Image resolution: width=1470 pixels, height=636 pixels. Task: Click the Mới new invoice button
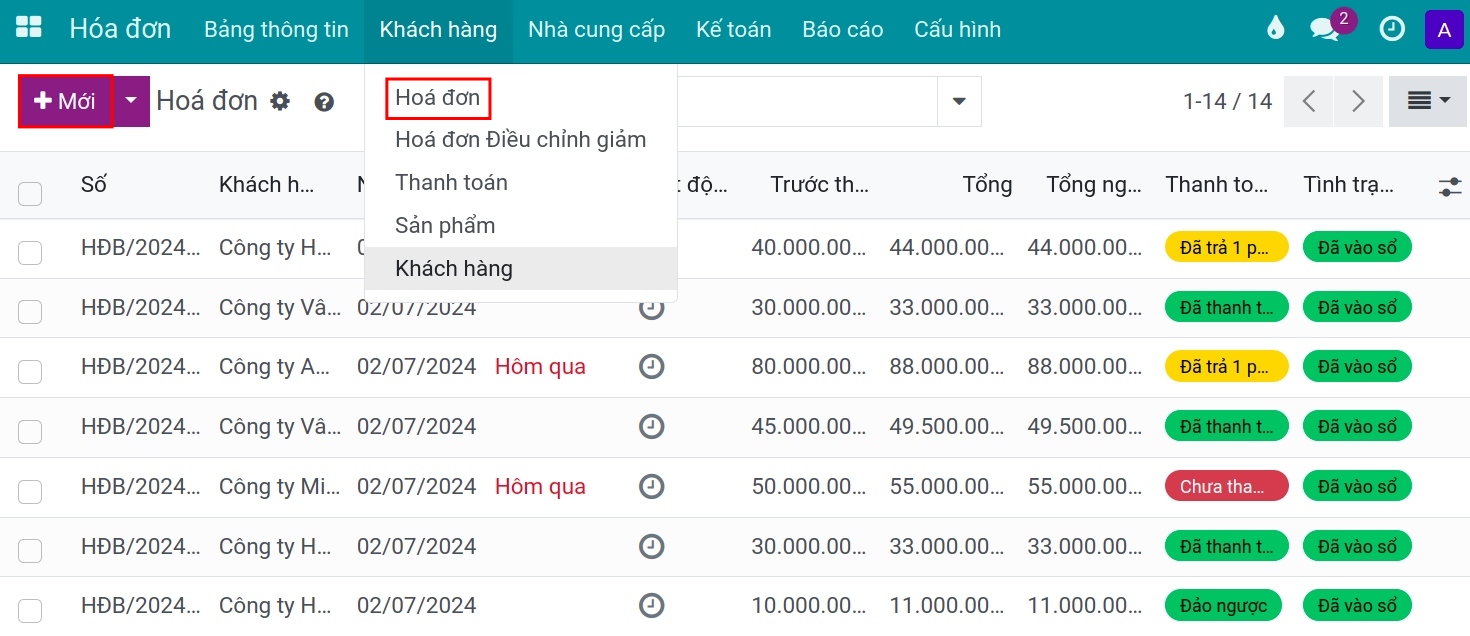(65, 101)
